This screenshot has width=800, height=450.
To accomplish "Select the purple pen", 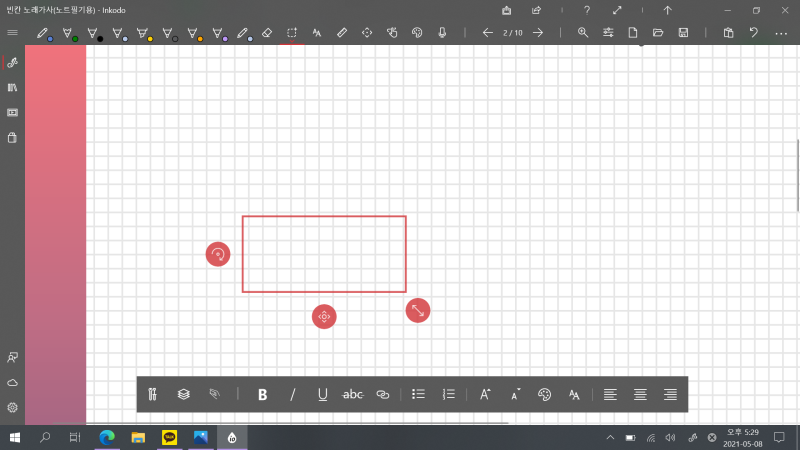I will (219, 34).
